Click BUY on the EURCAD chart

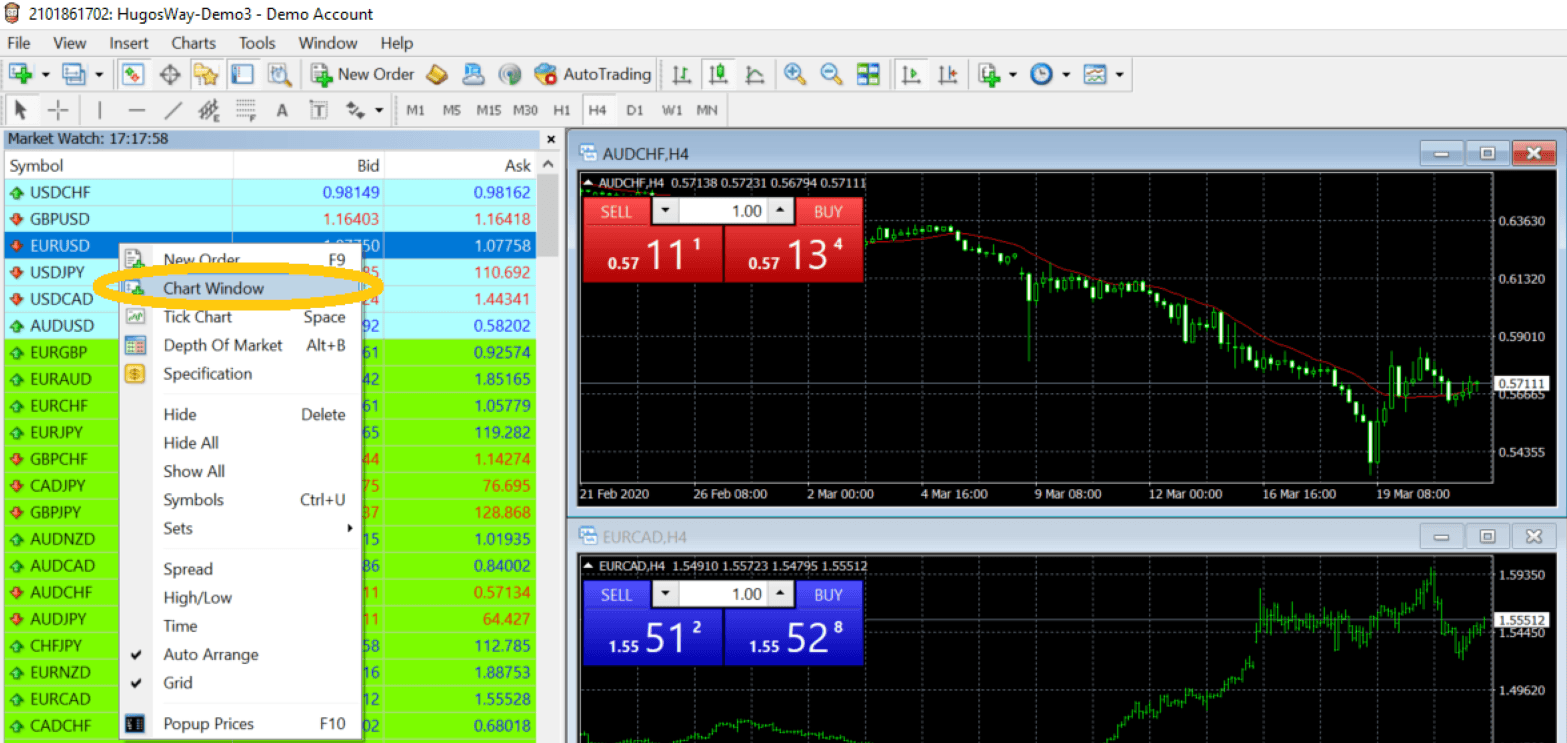click(829, 594)
